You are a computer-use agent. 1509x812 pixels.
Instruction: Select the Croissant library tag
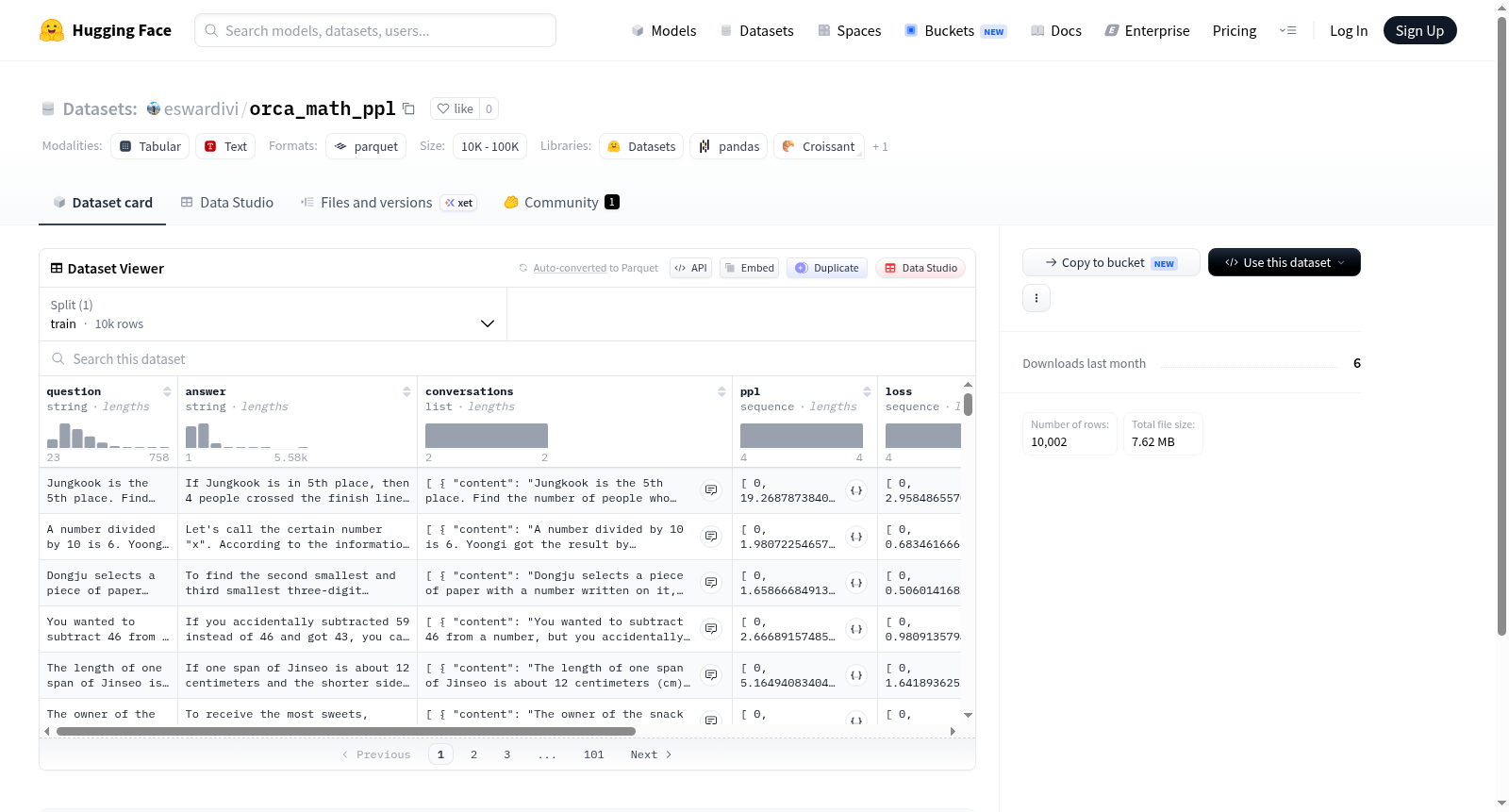click(819, 146)
